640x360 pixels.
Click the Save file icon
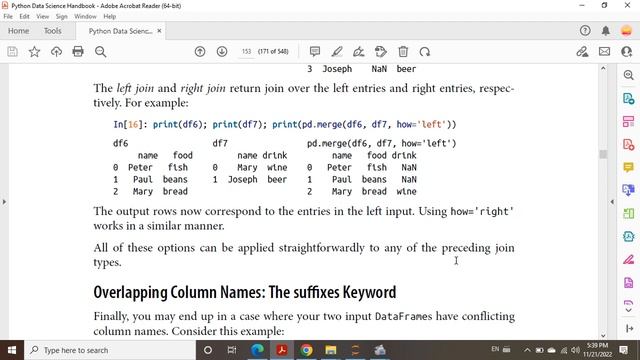click(x=12, y=51)
